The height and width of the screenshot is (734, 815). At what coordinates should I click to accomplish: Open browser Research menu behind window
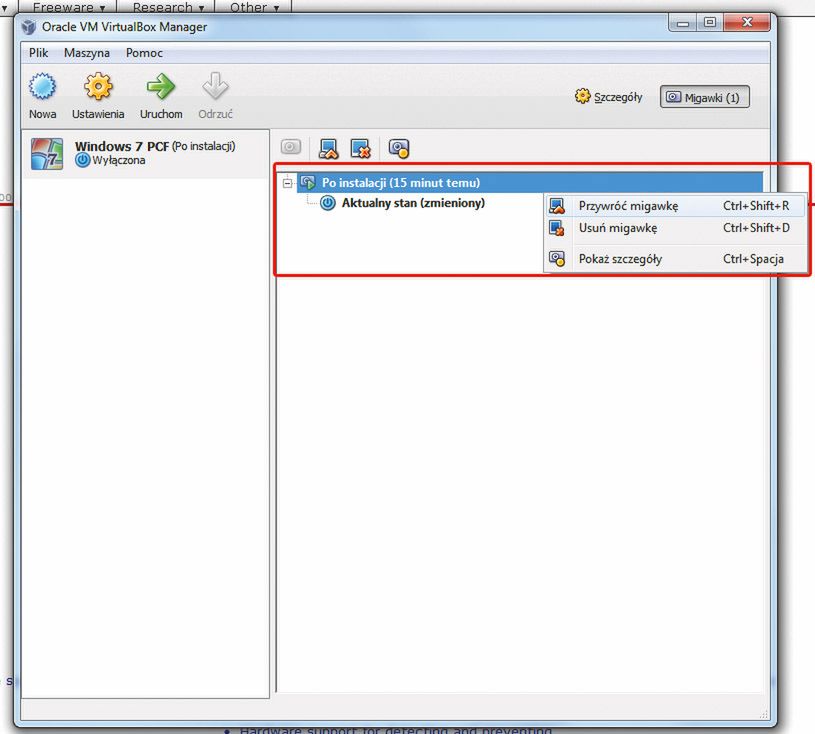click(x=167, y=7)
